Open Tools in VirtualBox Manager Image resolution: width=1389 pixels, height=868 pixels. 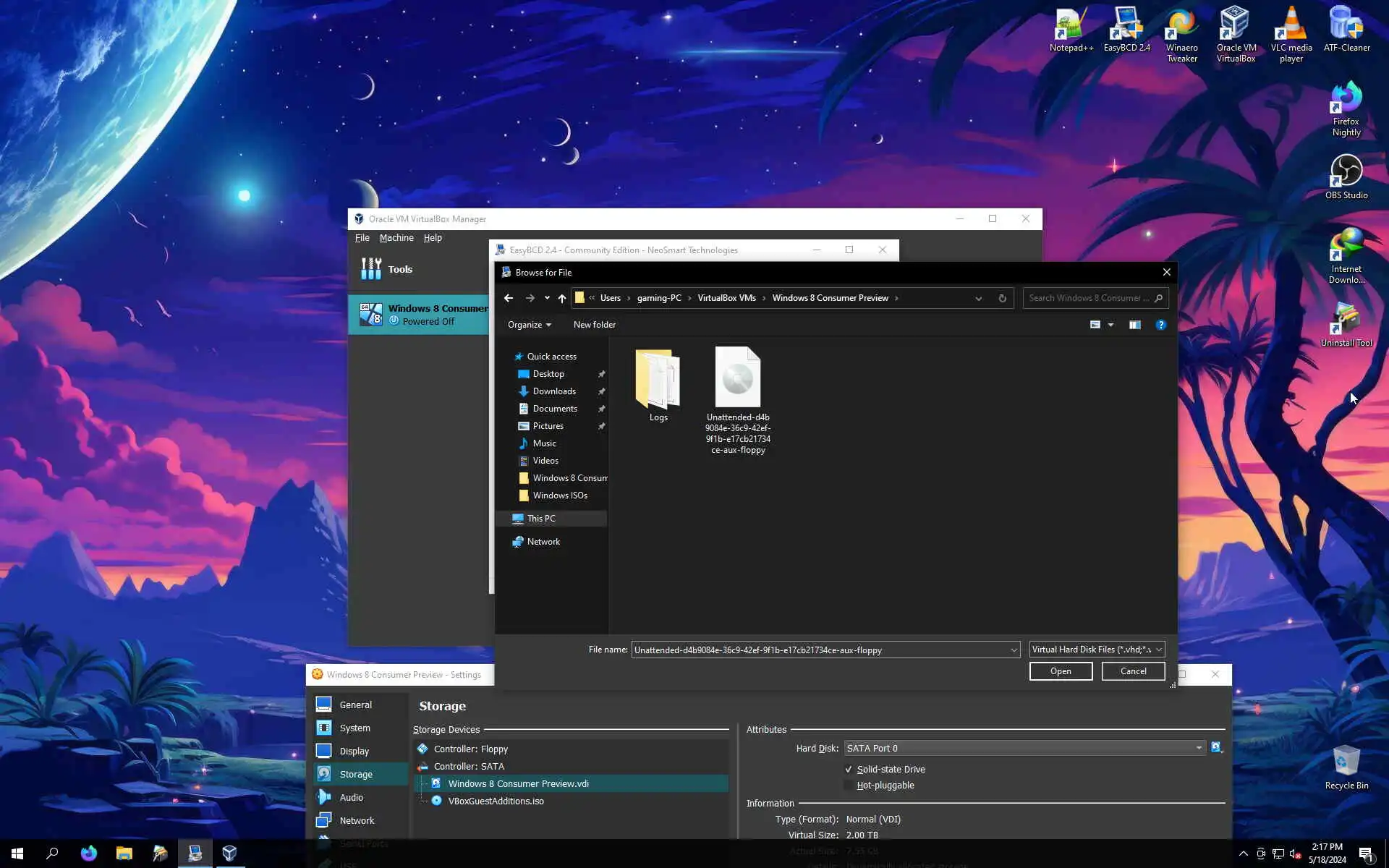399,269
